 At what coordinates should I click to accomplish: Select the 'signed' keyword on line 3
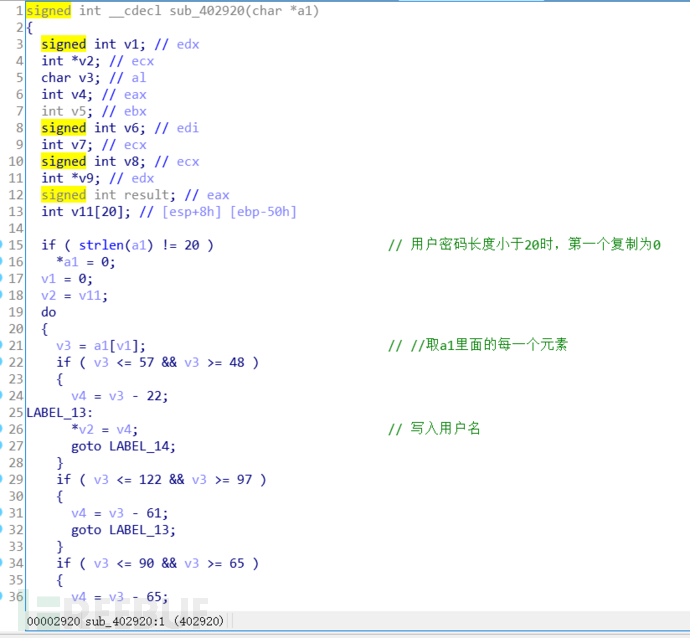tap(64, 44)
